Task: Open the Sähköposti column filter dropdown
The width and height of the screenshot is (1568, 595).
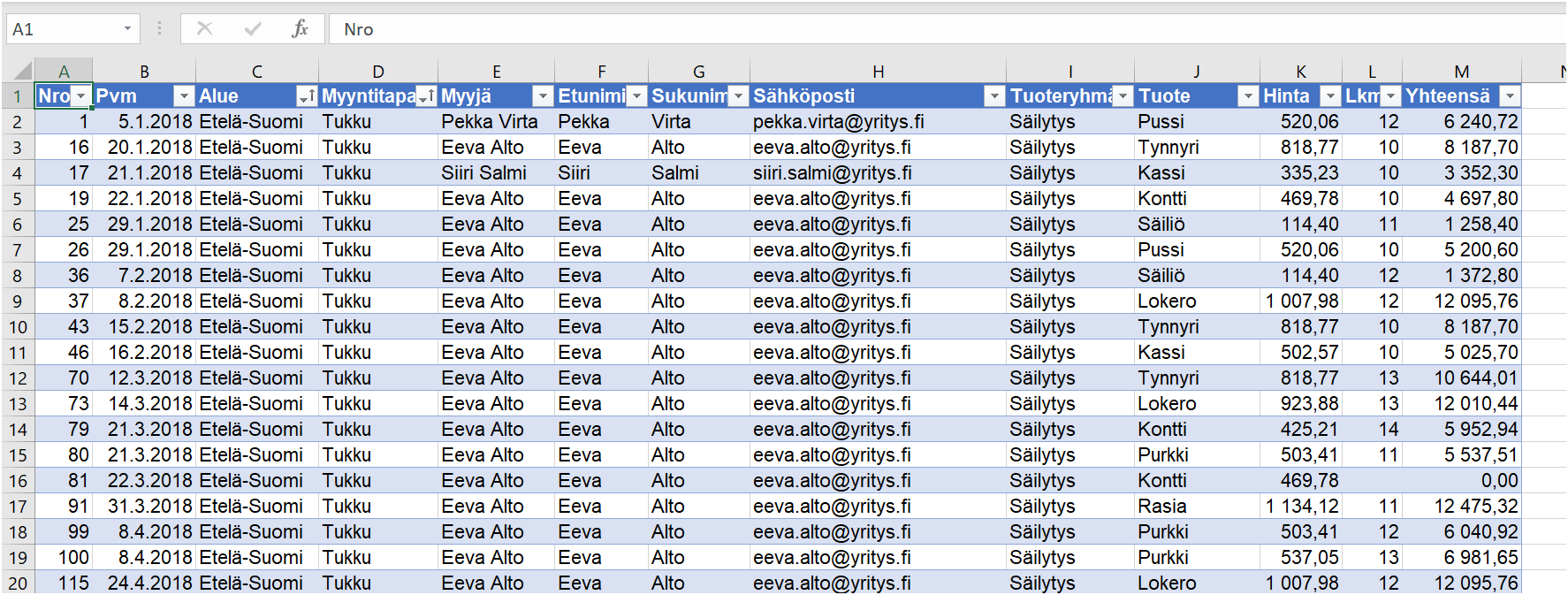Action: [994, 96]
